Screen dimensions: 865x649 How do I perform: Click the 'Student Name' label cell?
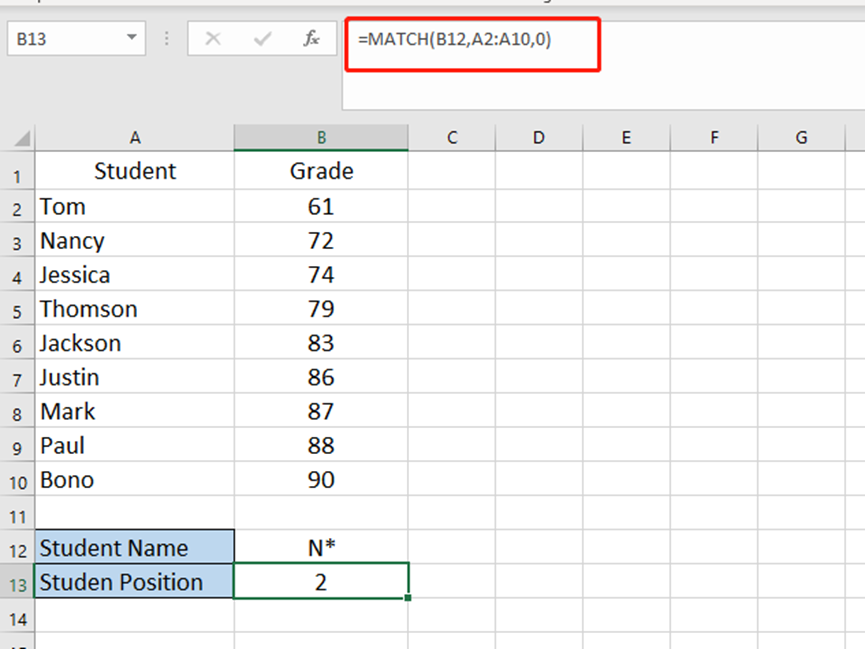[135, 548]
